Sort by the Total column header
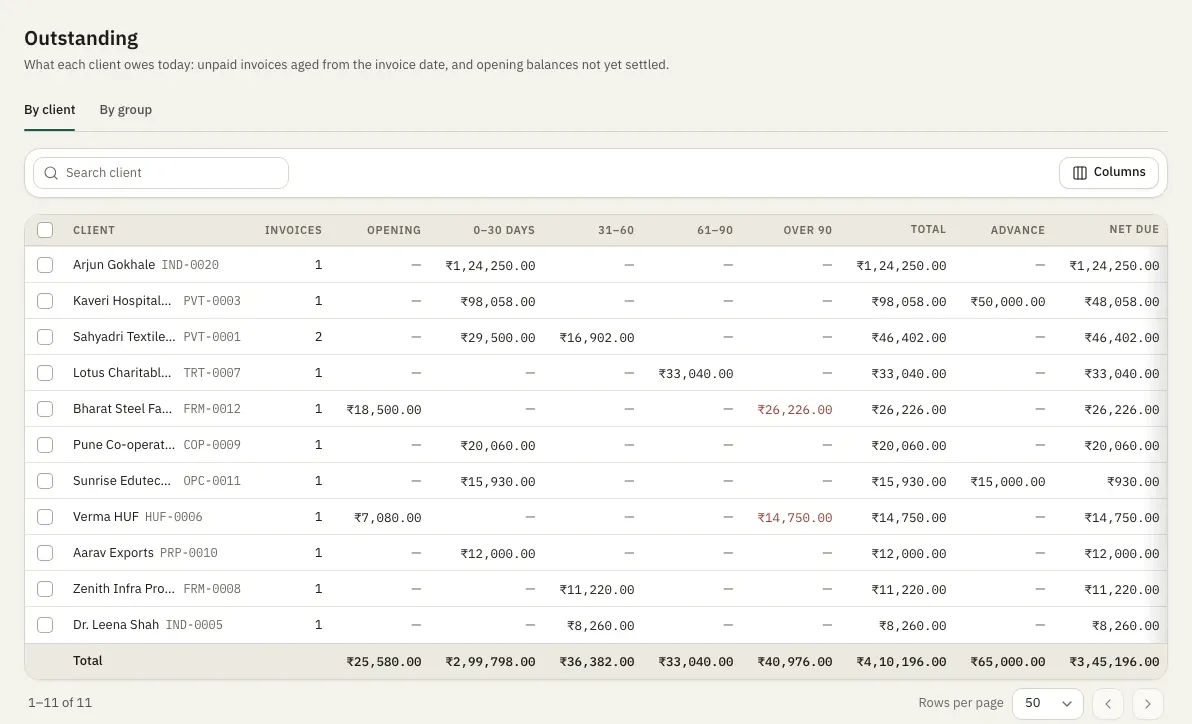This screenshot has width=1192, height=724. coord(928,230)
